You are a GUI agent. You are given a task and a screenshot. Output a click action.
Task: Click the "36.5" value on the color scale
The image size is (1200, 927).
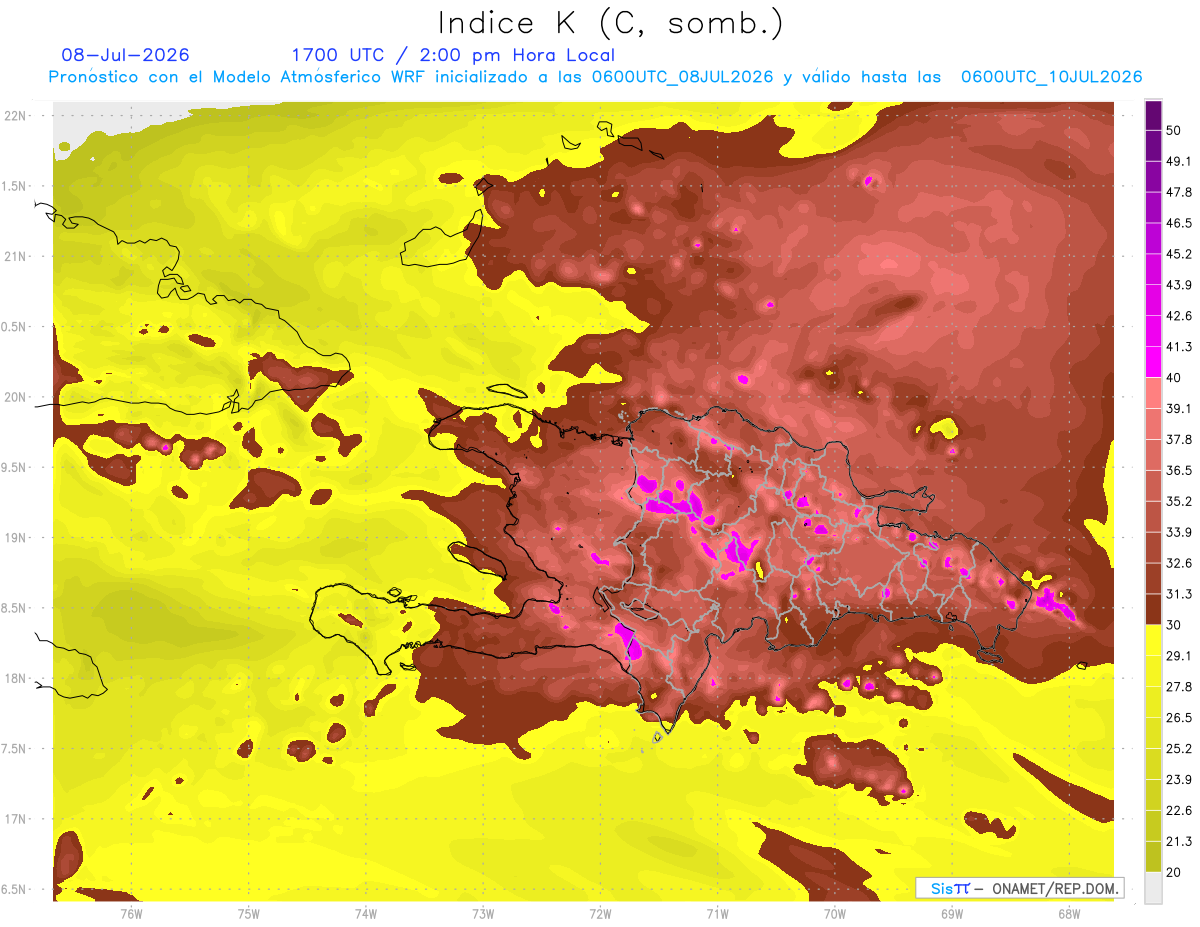point(1179,470)
